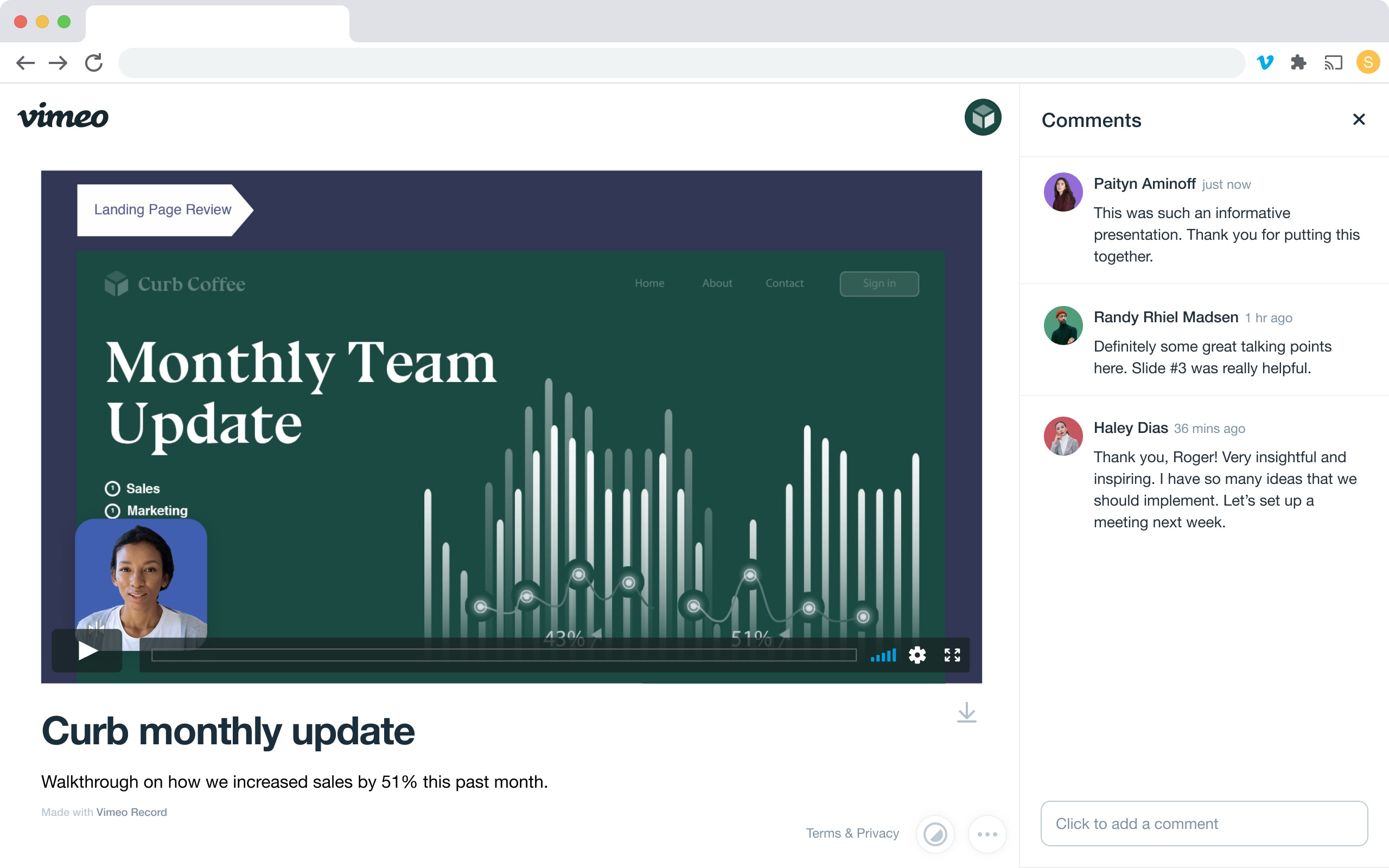Open Paityn Aminoff's profile avatar

(1063, 192)
